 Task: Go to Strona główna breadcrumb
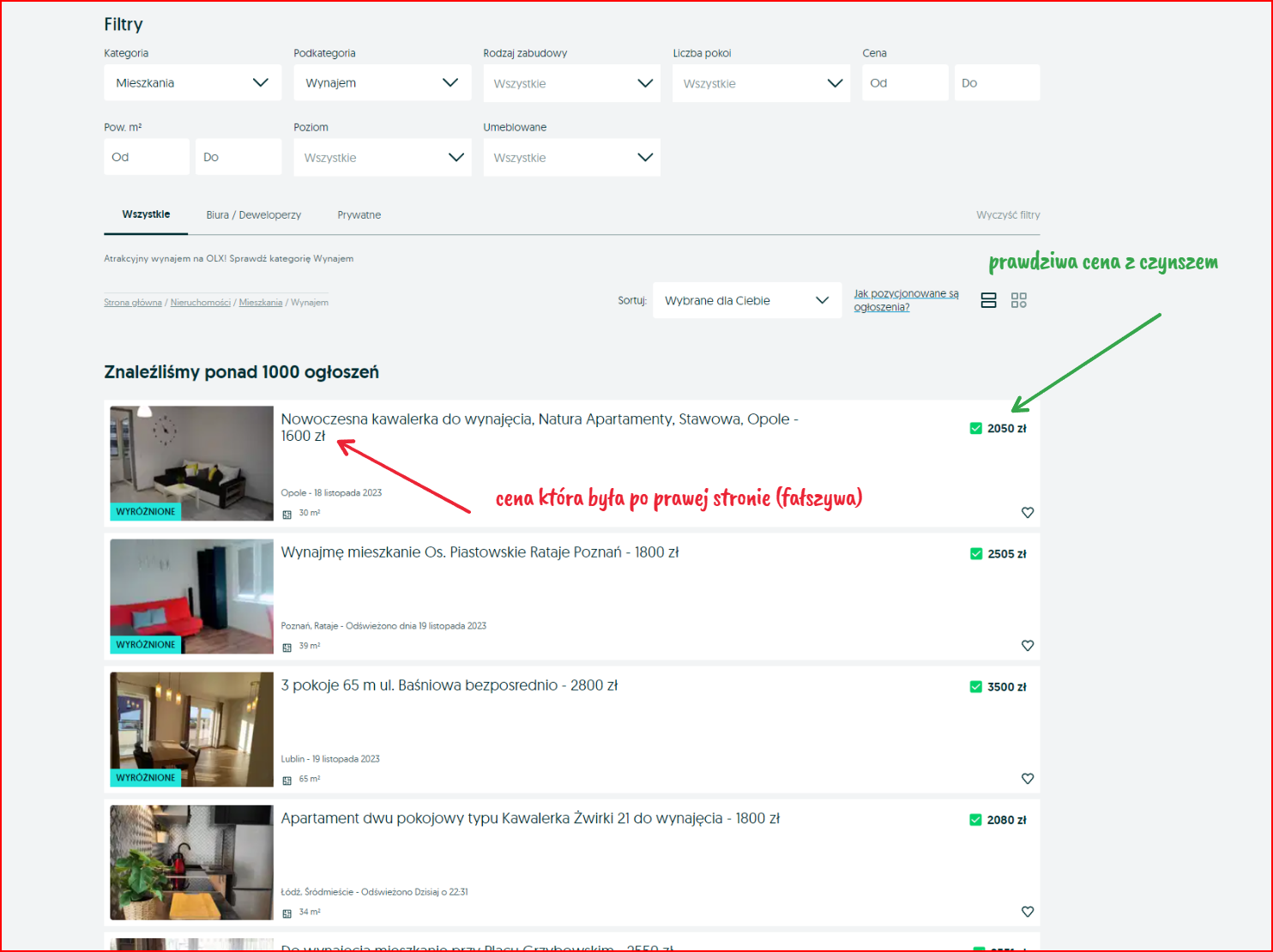coord(133,303)
